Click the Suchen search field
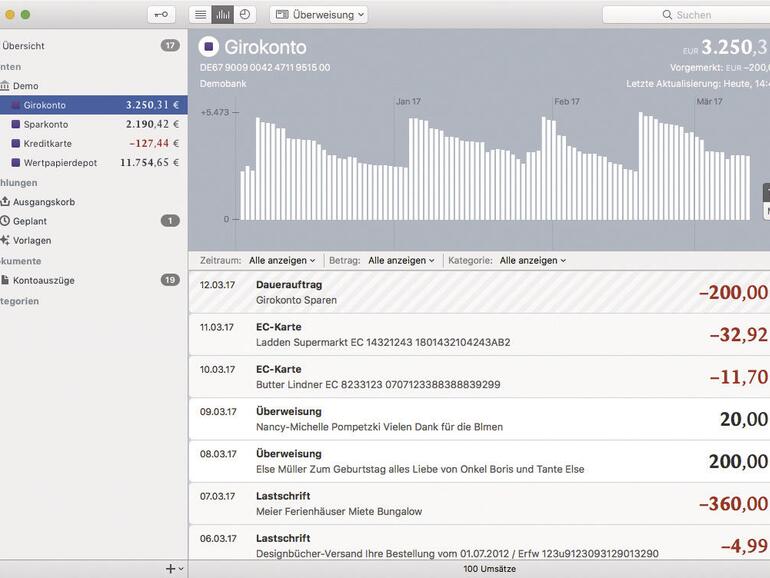The height and width of the screenshot is (578, 770). pos(686,15)
